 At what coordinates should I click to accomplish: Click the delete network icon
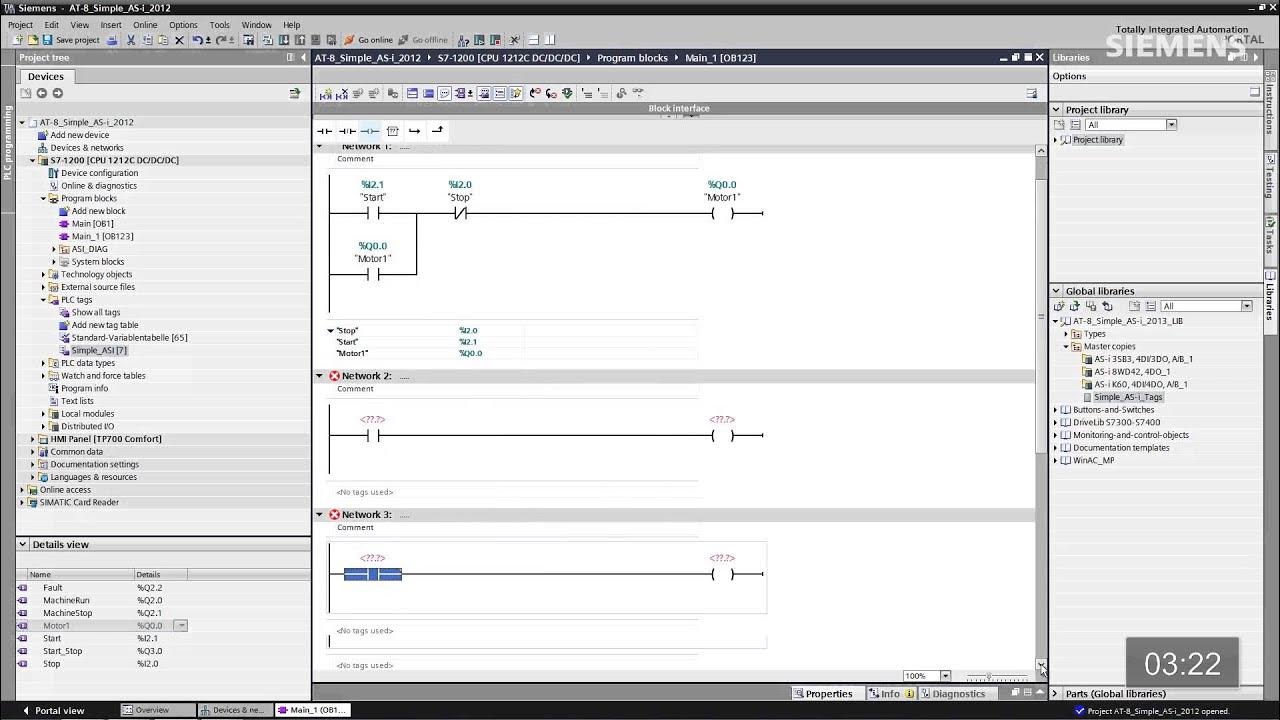tap(342, 93)
